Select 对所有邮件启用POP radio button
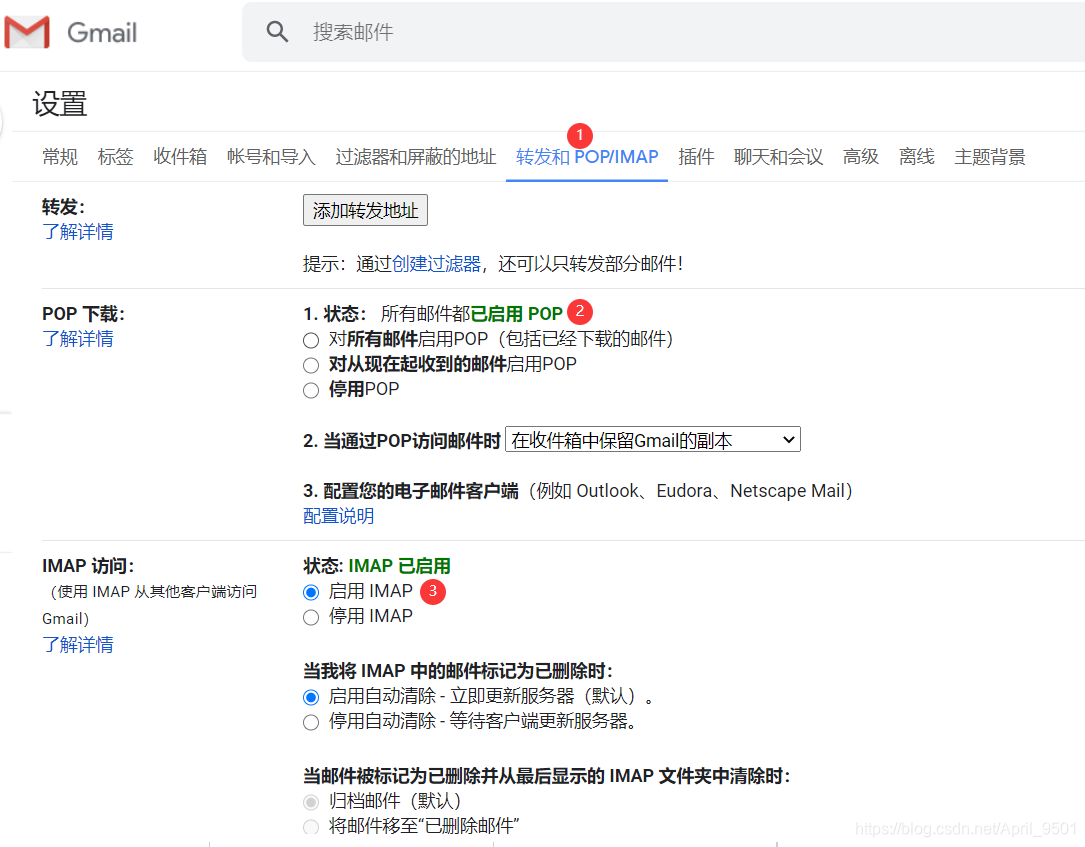Screen dimensions: 1085x847 point(311,340)
